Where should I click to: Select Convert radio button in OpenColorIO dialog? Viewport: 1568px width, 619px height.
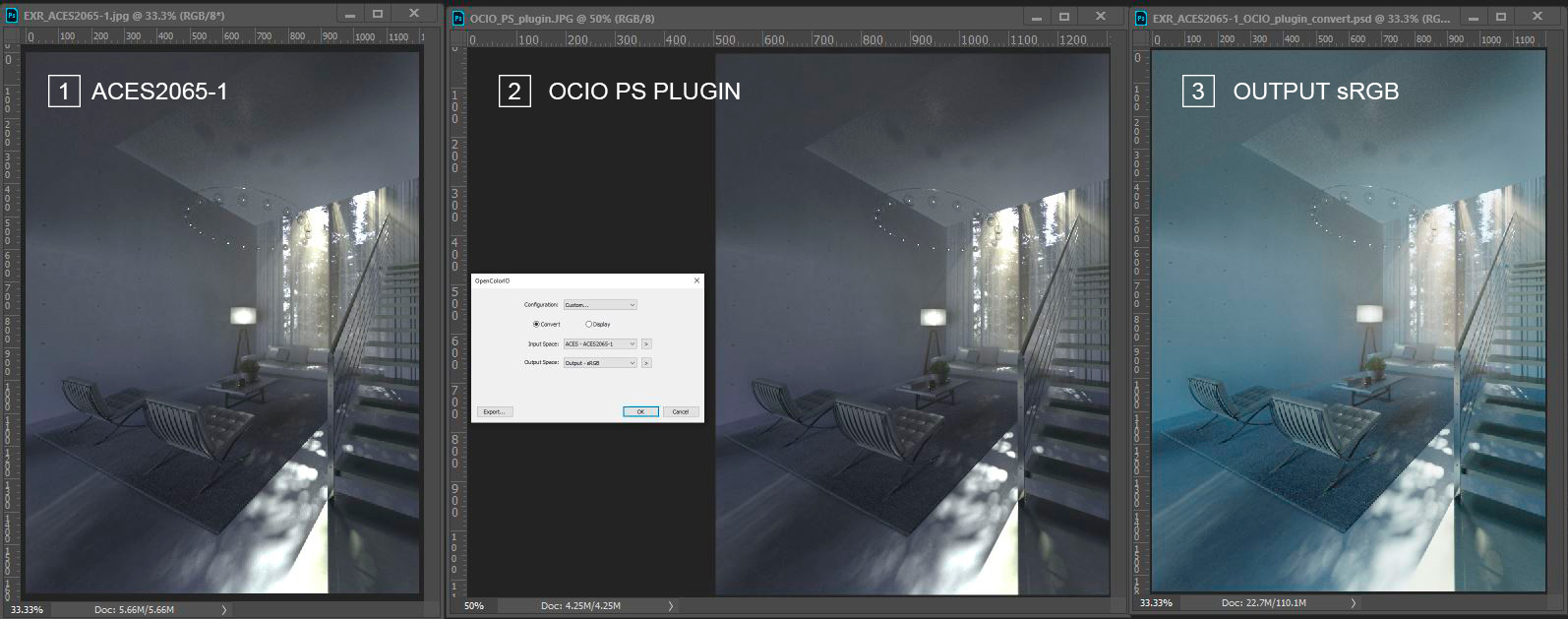coord(547,324)
